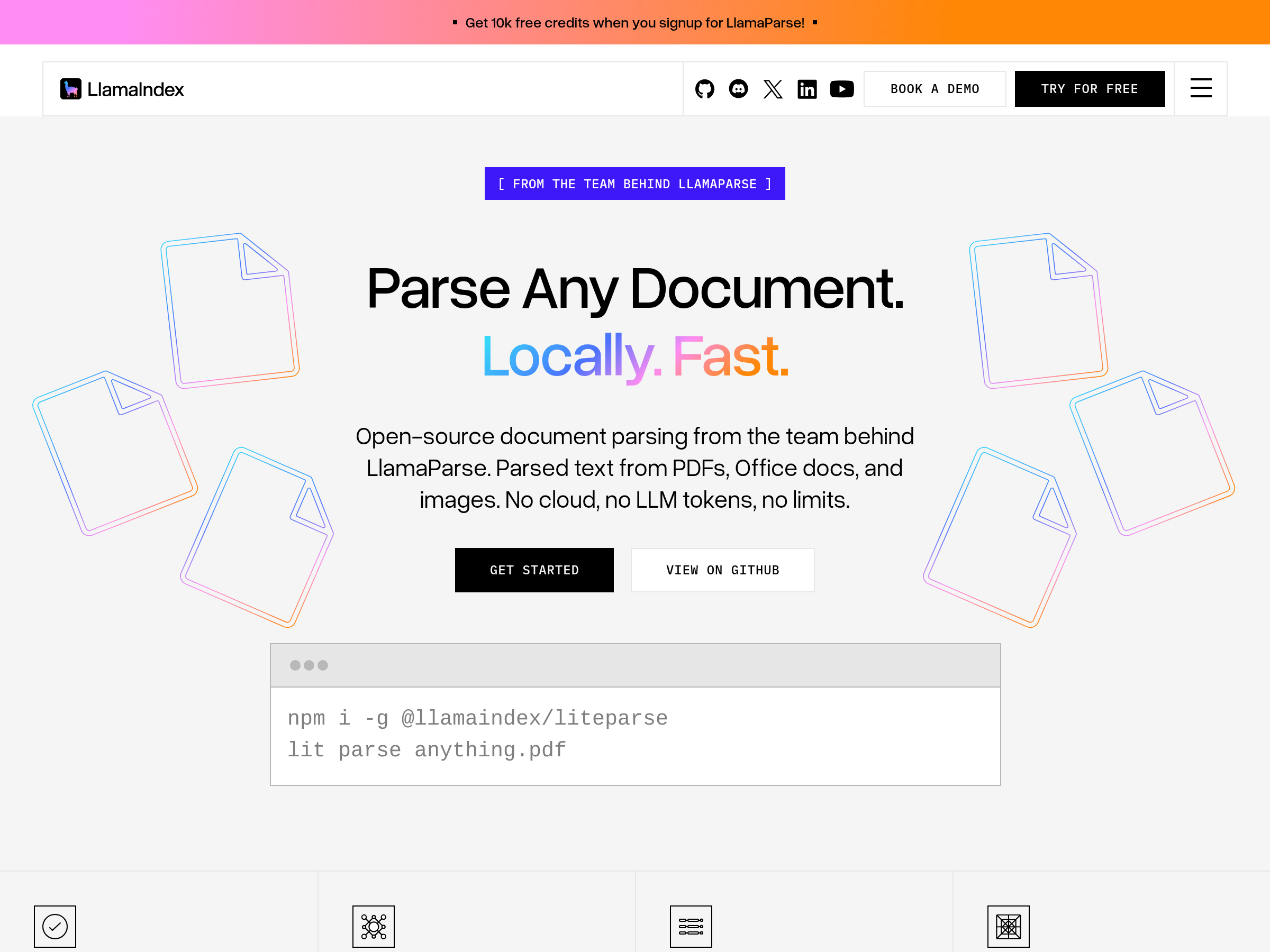The image size is (1270, 952).
Task: Click the 'lit parse anything.pdf' command
Action: pos(427,750)
